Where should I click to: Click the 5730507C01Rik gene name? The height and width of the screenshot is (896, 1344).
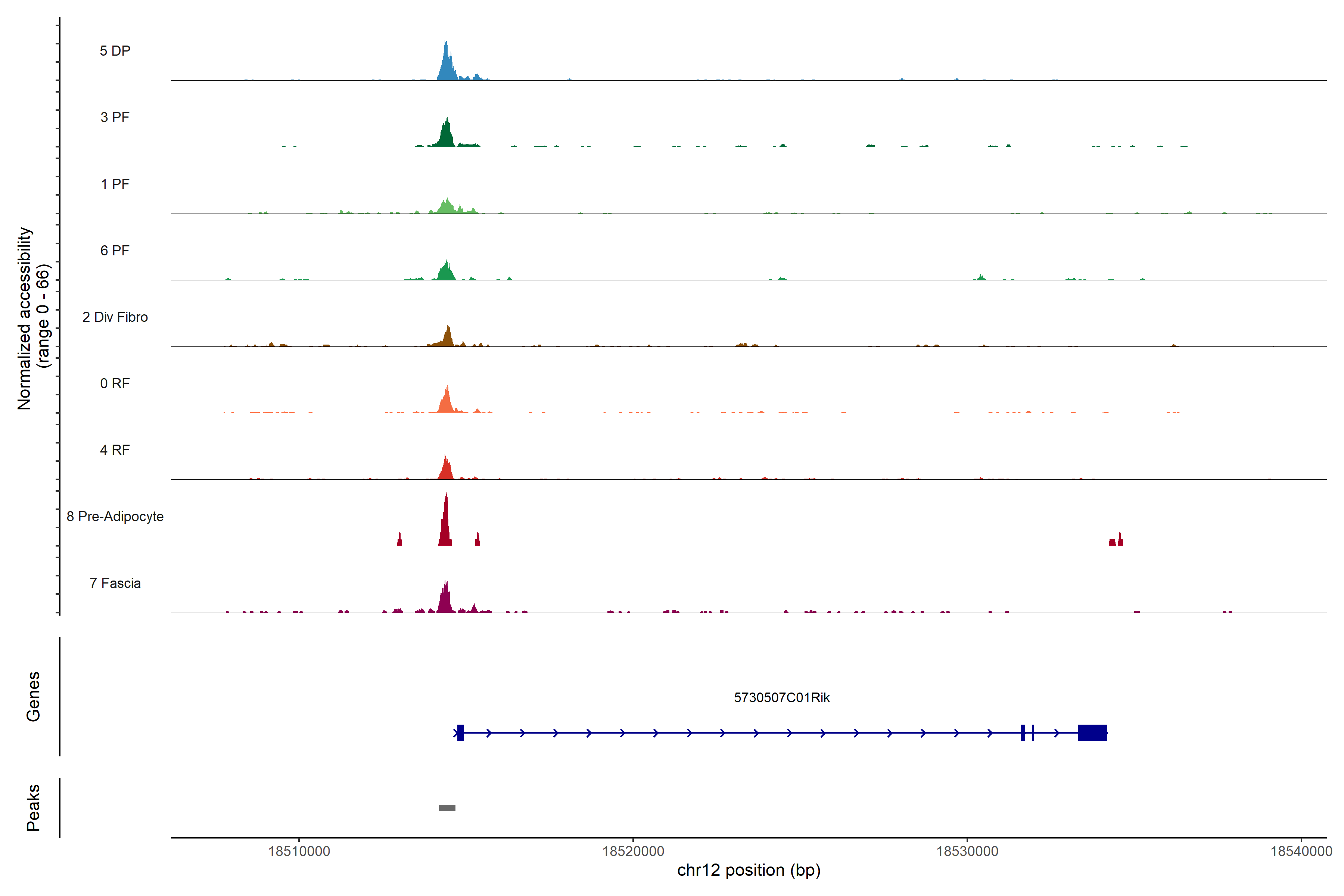point(781,698)
